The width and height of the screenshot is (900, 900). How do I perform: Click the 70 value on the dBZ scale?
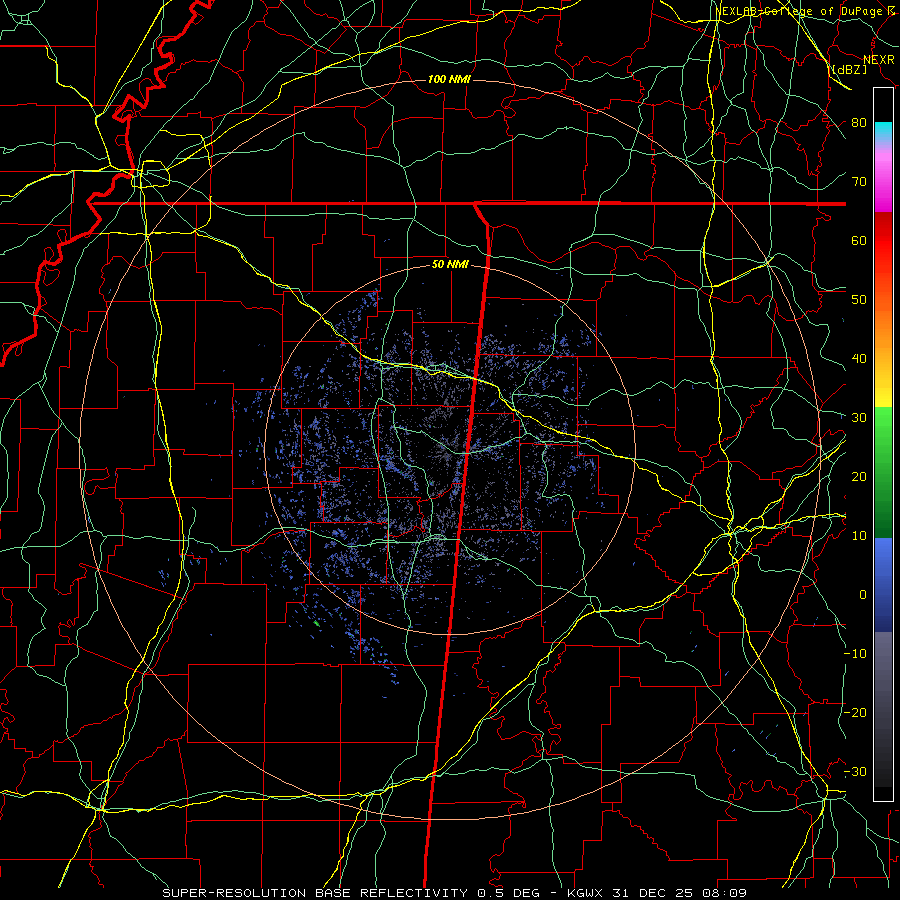859,181
